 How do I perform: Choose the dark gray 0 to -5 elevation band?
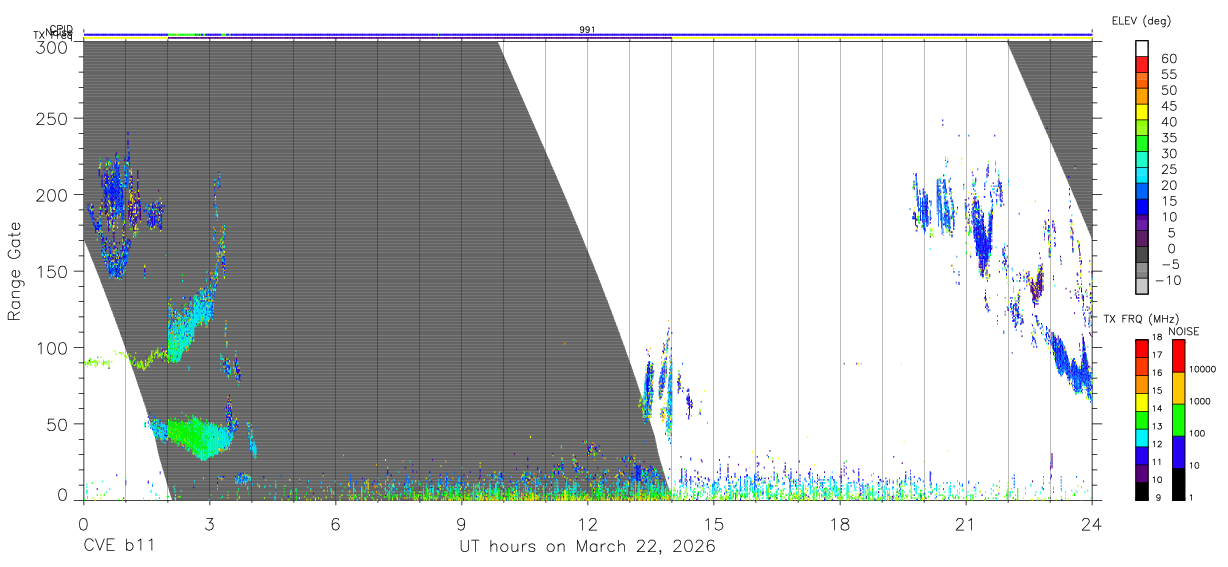point(1143,256)
